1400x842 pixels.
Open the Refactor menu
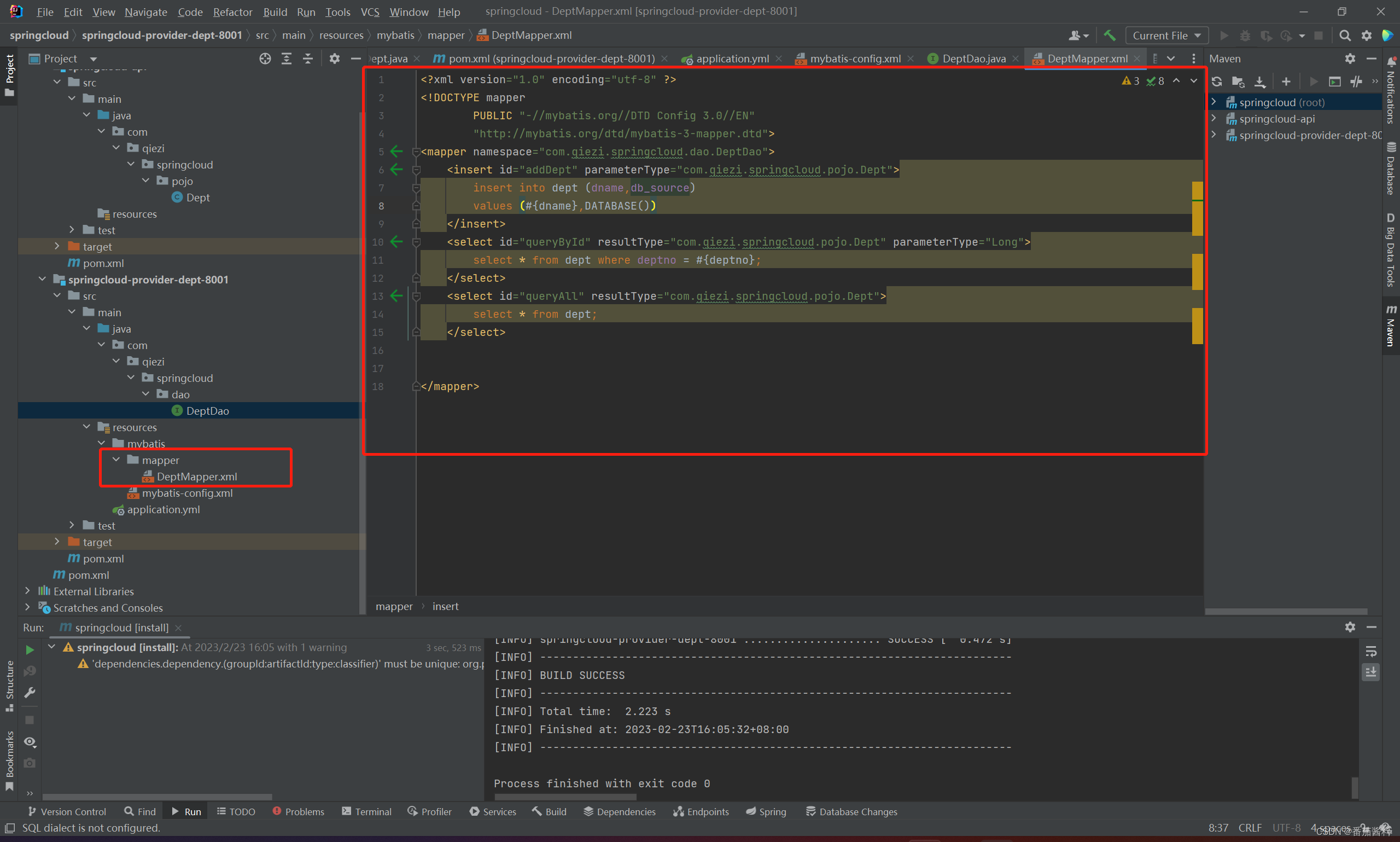point(232,11)
